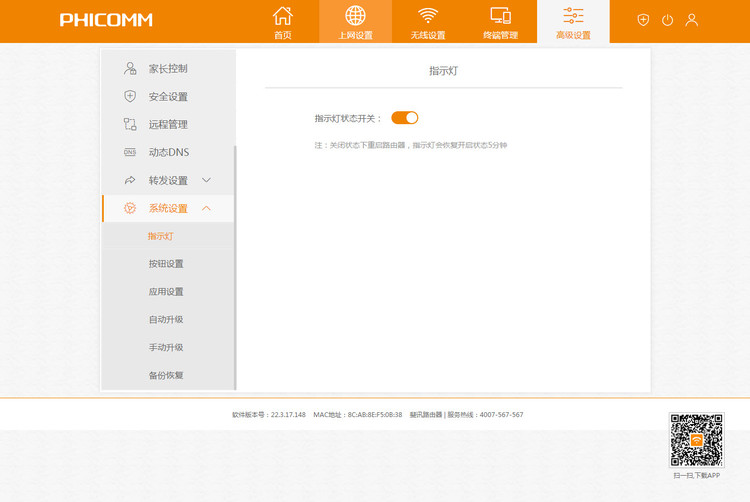Open 安全设置 in the sidebar

[x=168, y=97]
